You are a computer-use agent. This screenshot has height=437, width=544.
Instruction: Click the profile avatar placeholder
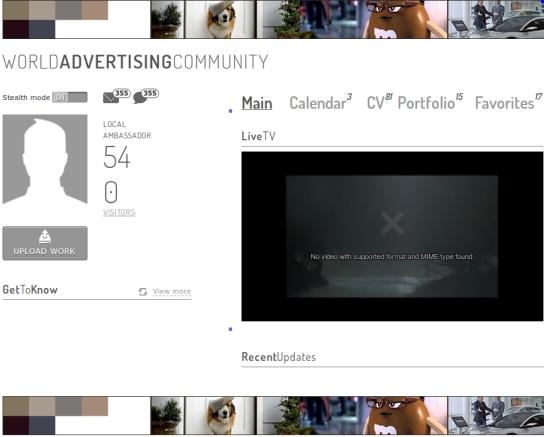click(x=45, y=159)
